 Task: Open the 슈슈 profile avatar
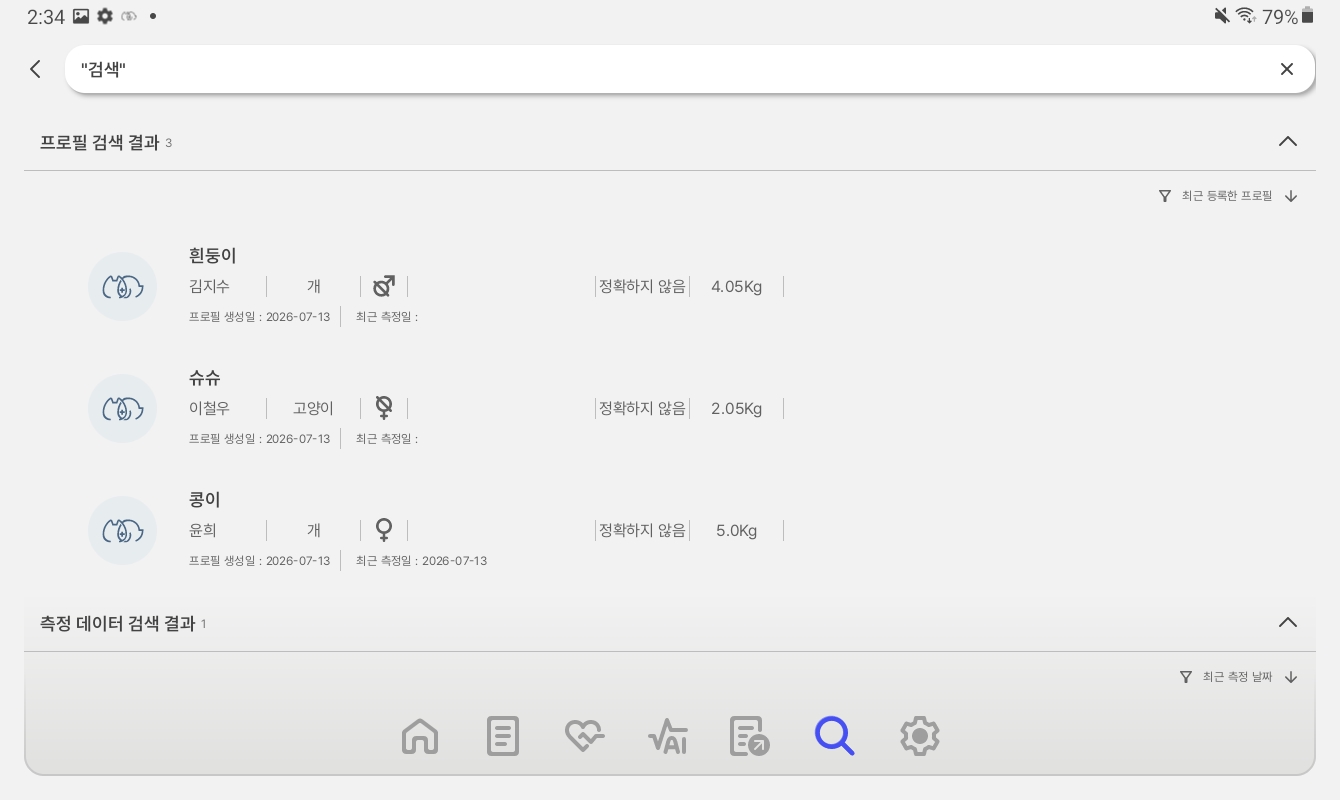coord(122,408)
